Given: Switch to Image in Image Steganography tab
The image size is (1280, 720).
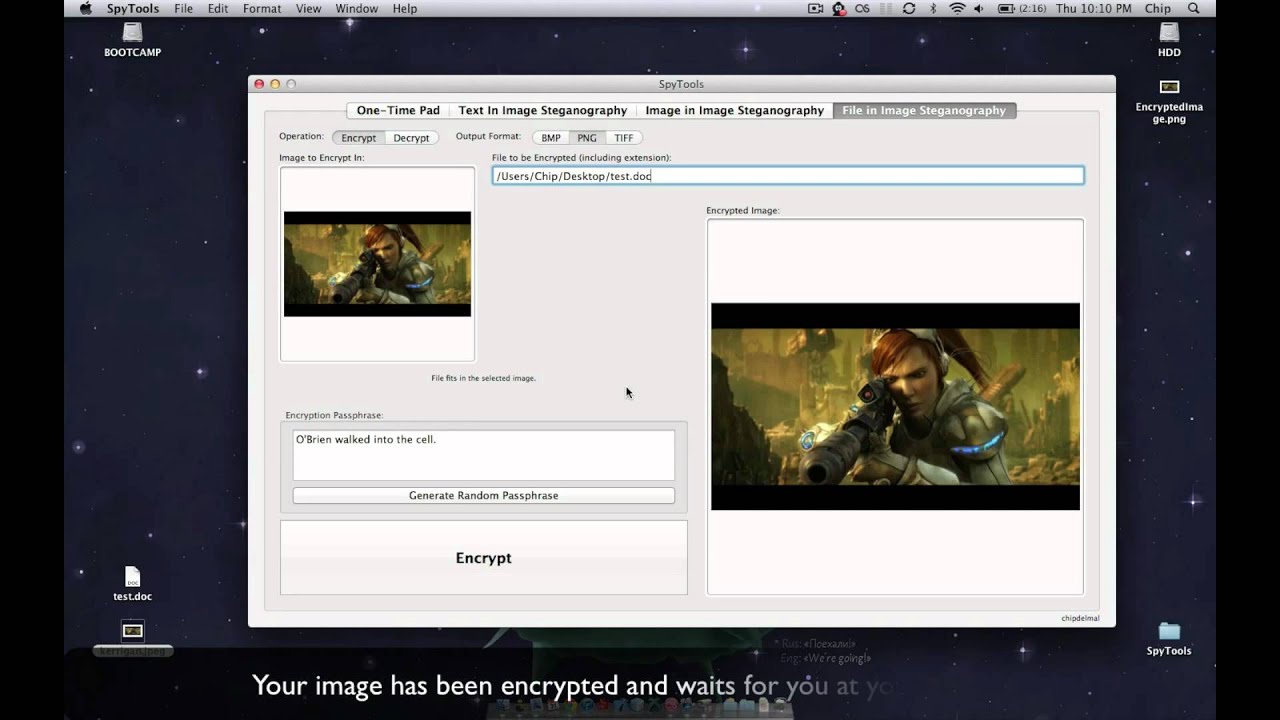Looking at the screenshot, I should click(735, 110).
